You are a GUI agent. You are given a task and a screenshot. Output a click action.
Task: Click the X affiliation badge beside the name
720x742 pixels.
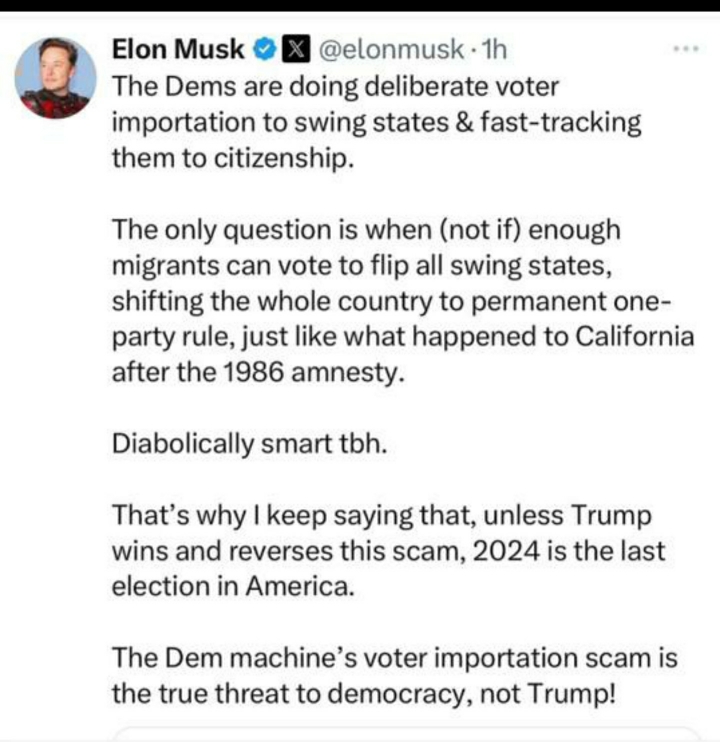coord(295,48)
